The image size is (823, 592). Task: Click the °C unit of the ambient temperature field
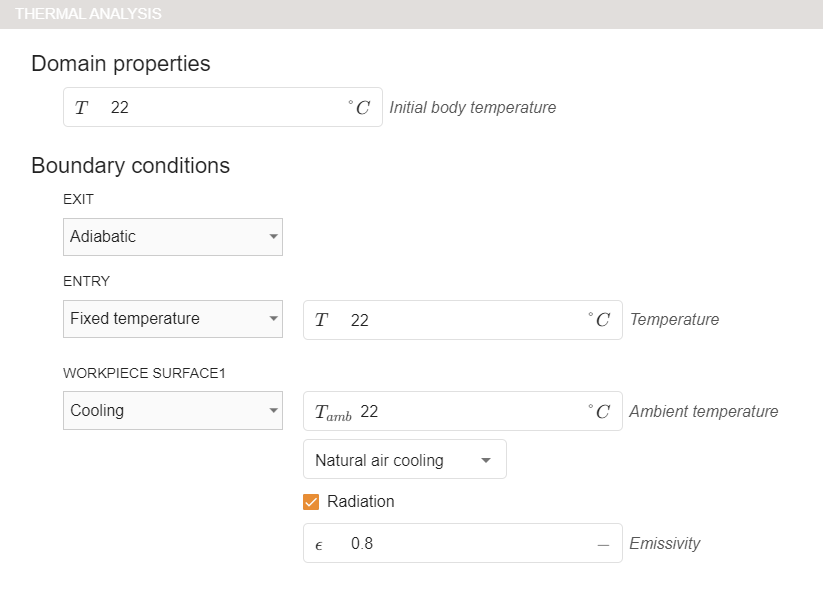tap(599, 412)
